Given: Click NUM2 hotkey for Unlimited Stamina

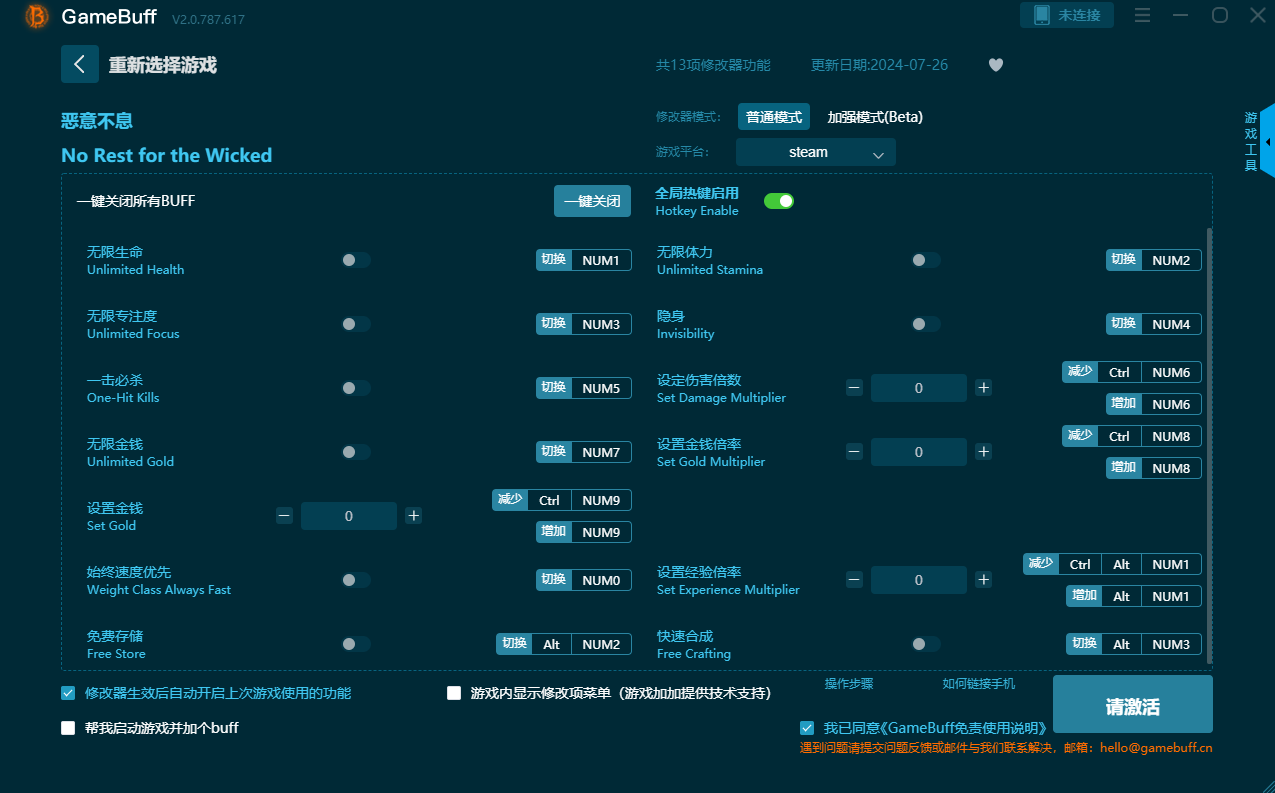Looking at the screenshot, I should point(1171,260).
